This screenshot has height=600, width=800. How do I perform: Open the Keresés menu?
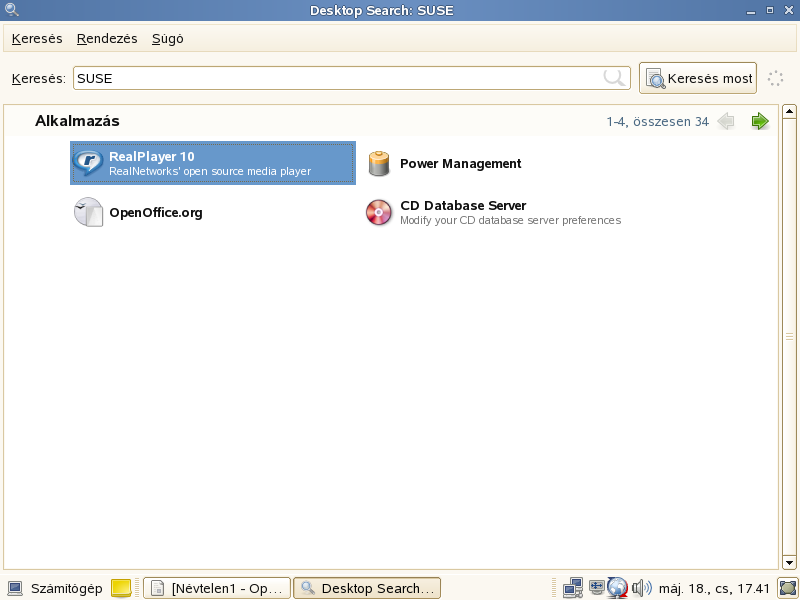coord(37,39)
